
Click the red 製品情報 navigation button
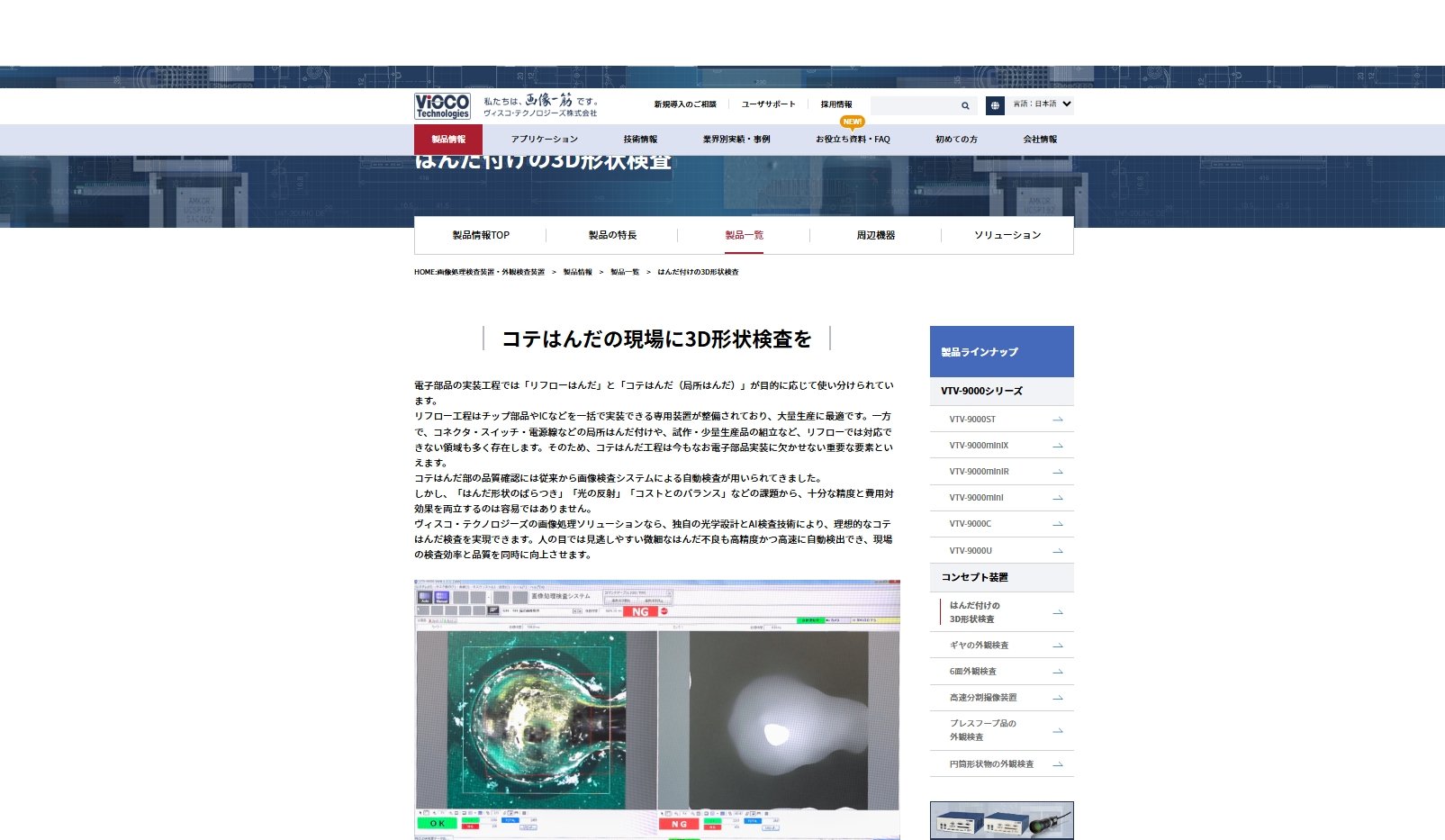(449, 140)
